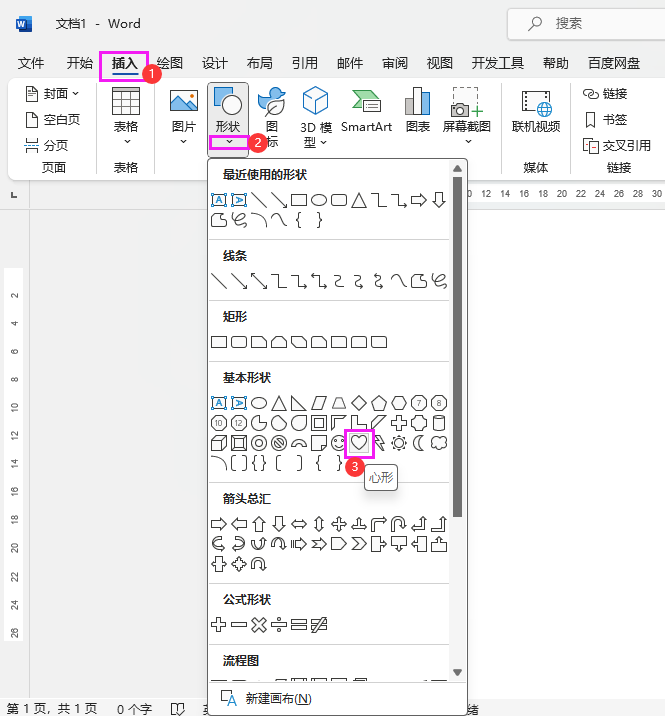Click the ruler tab selector corner

pos(14,195)
